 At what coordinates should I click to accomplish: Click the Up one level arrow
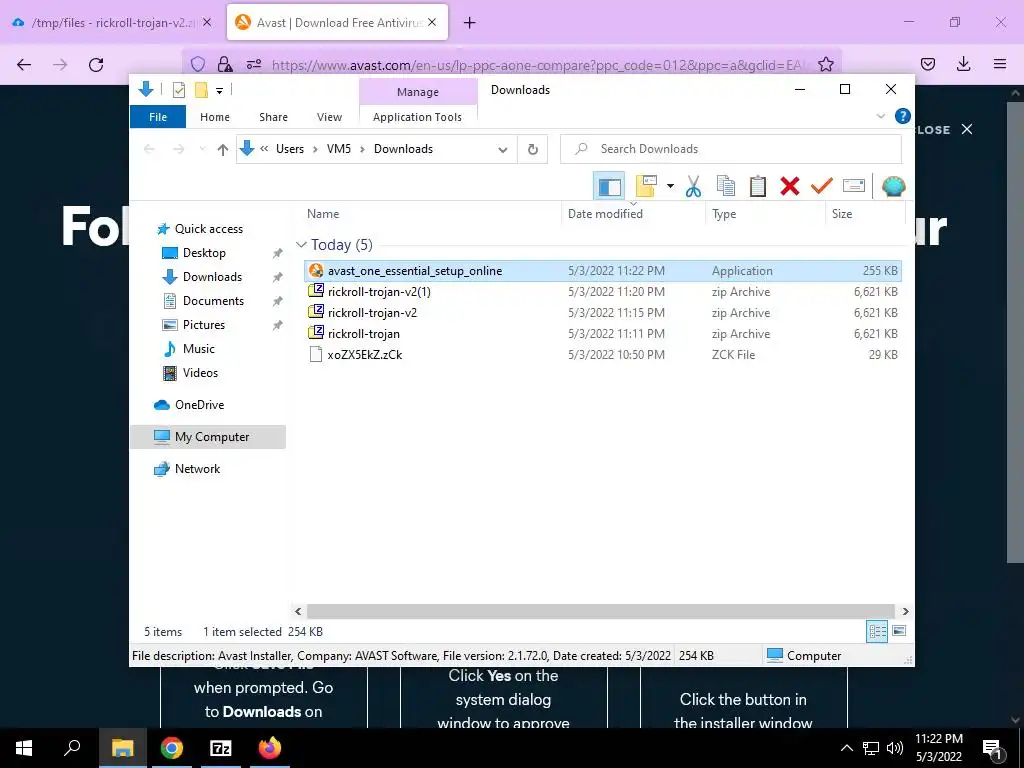coord(223,150)
